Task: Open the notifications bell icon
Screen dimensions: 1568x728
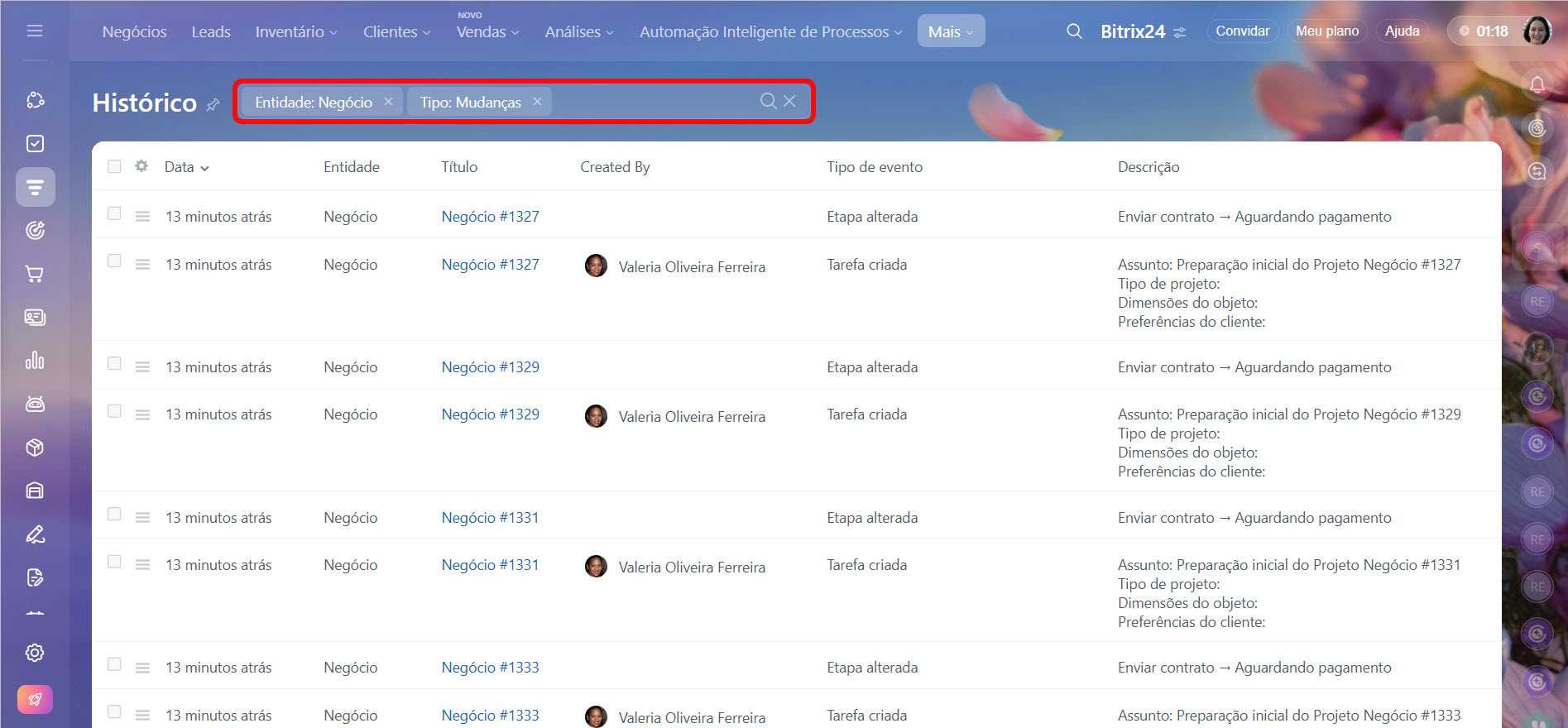Action: (1537, 84)
